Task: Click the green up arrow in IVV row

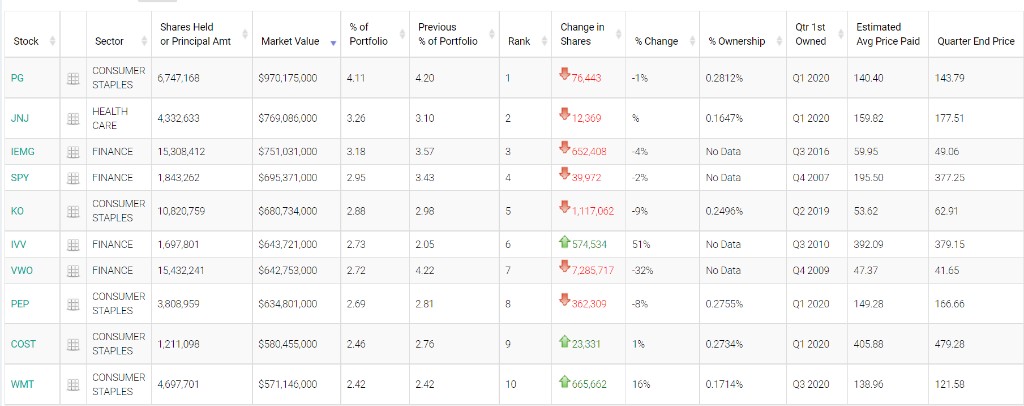Action: [x=564, y=243]
